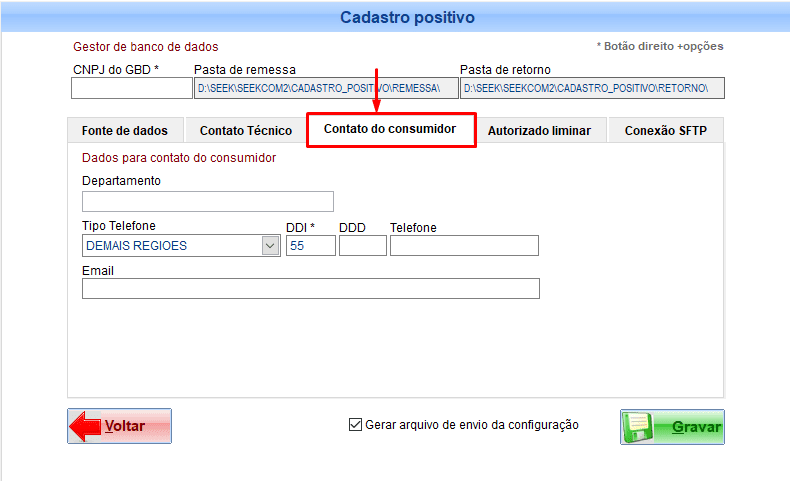The height and width of the screenshot is (481, 790).
Task: Click the red arrow icon on Voltar
Action: [85, 426]
